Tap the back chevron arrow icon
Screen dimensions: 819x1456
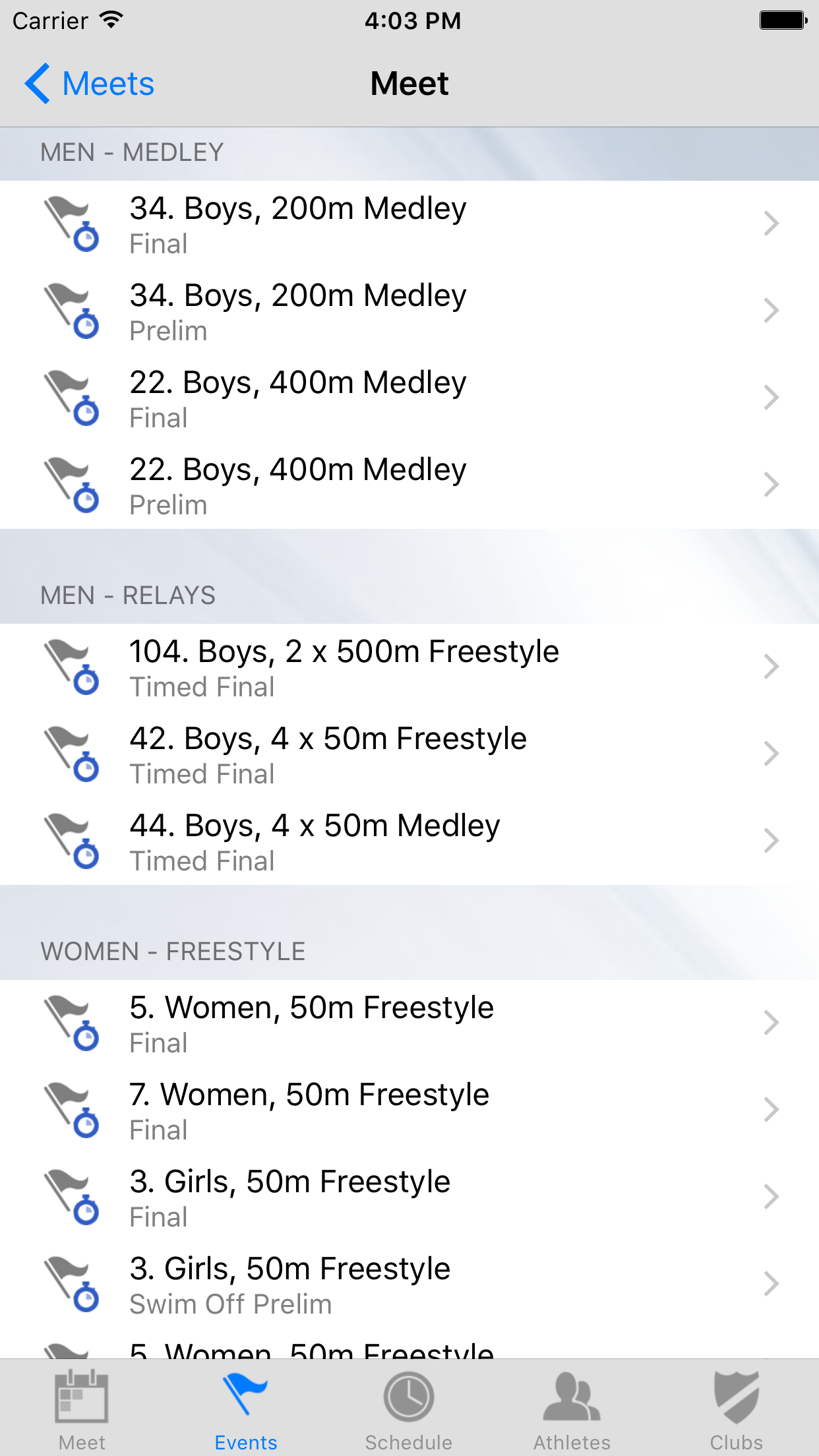[x=38, y=84]
